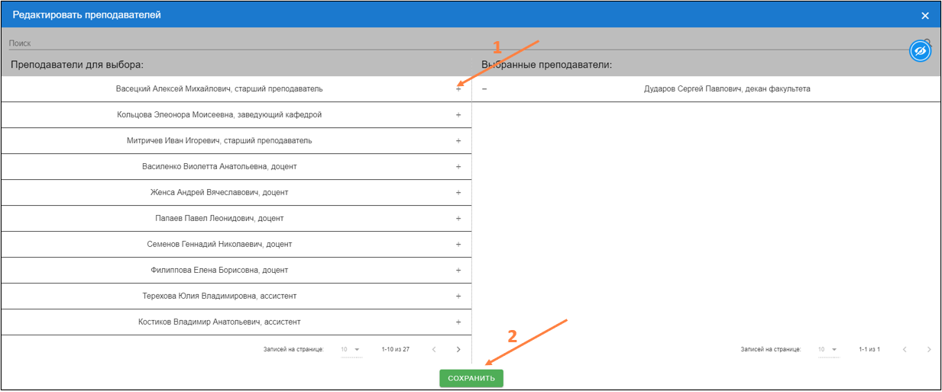Select row Василенко Виолетта Анатольевна, доцент

236,166
